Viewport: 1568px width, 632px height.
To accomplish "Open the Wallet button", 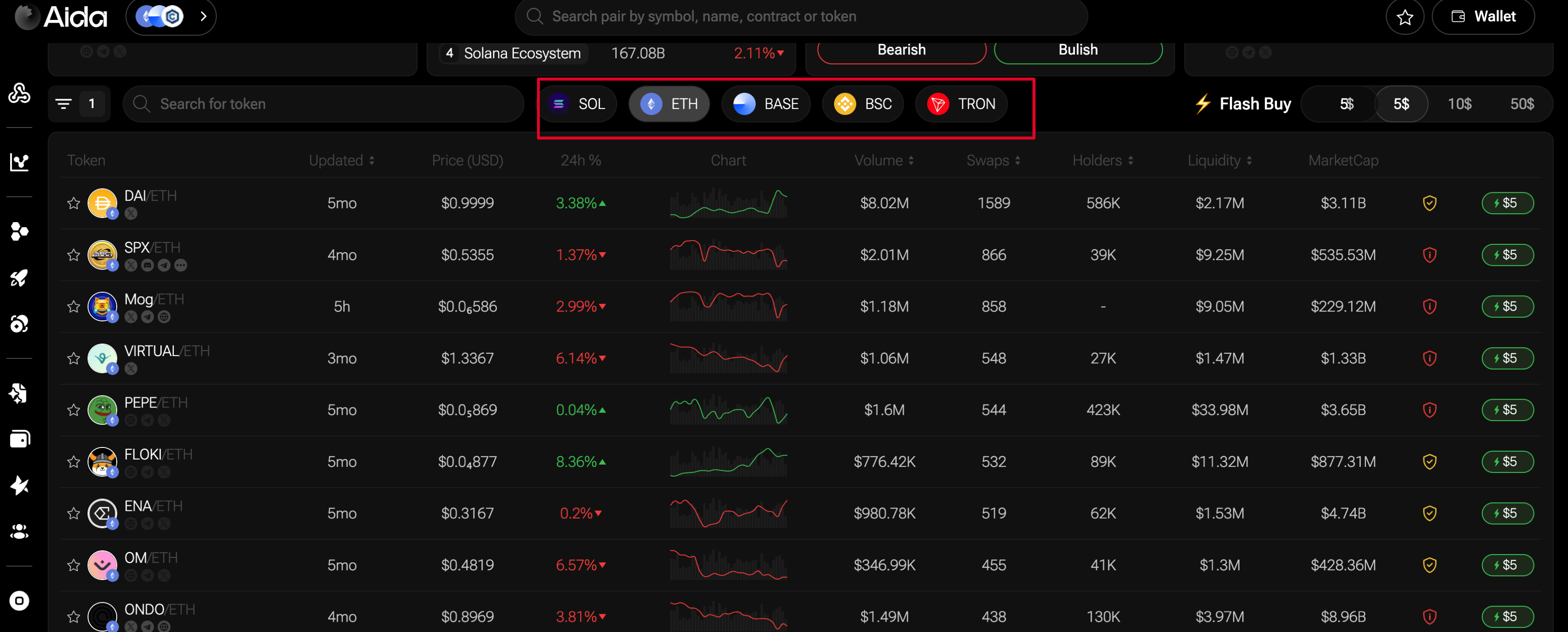I will click(x=1483, y=16).
